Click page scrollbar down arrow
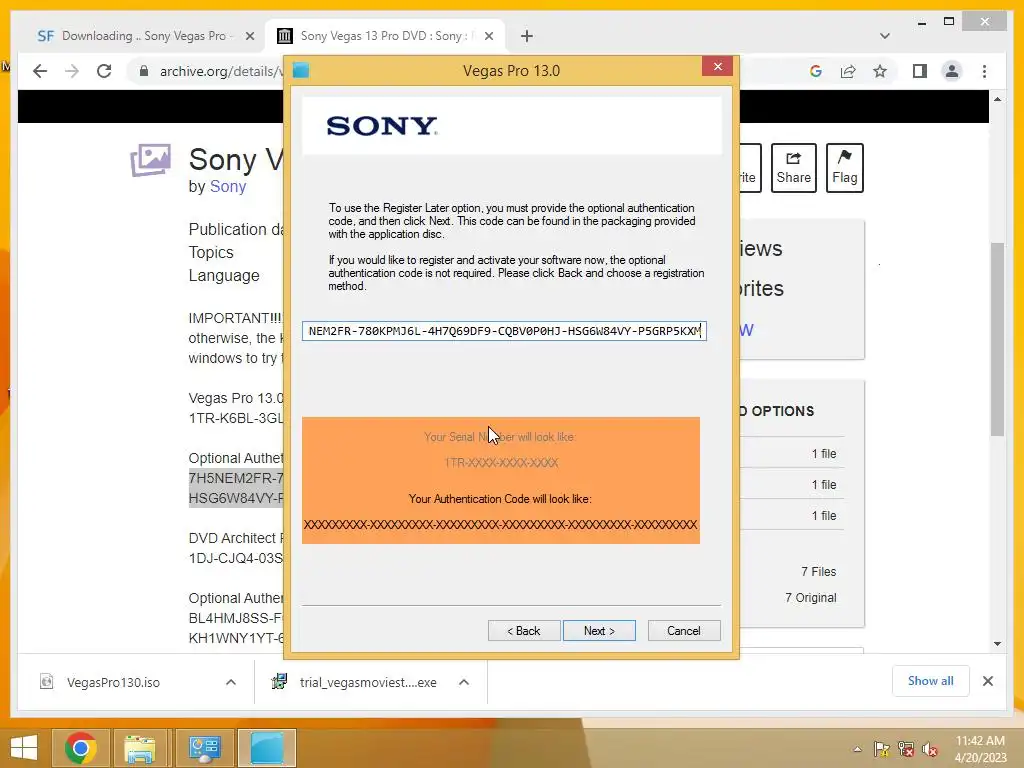The image size is (1024, 768). click(997, 644)
